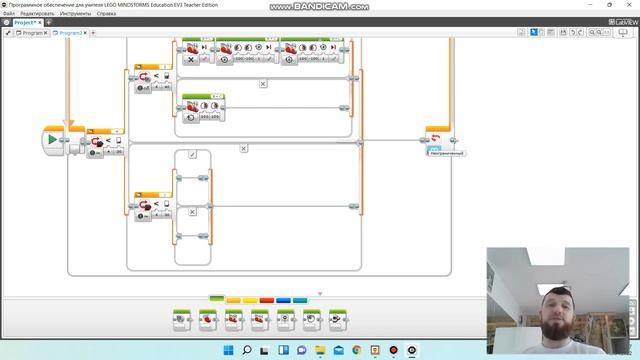Select the true (check) case of the innermost switch

click(192, 154)
